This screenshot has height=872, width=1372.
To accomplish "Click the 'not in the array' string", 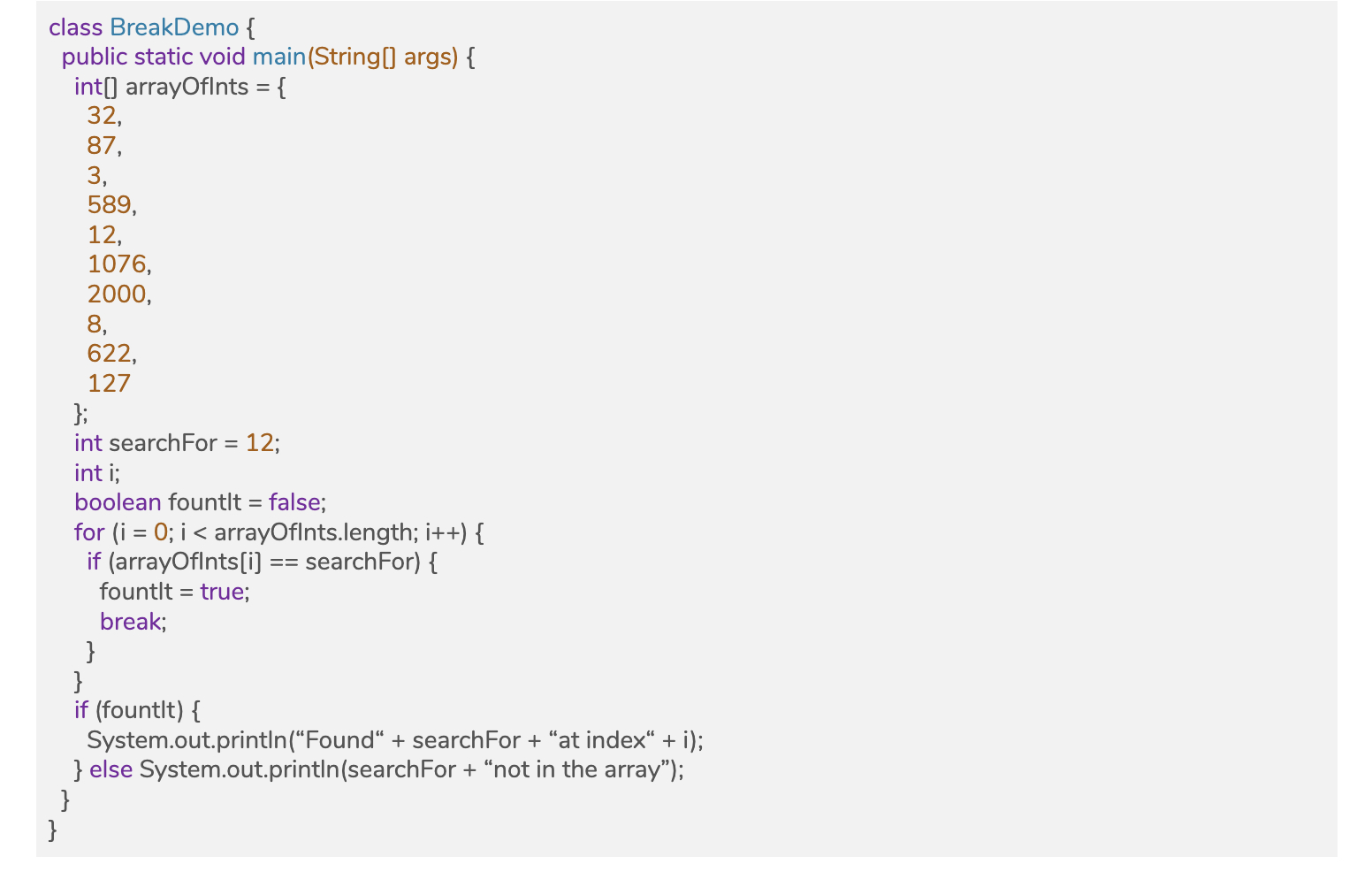I will click(x=576, y=769).
